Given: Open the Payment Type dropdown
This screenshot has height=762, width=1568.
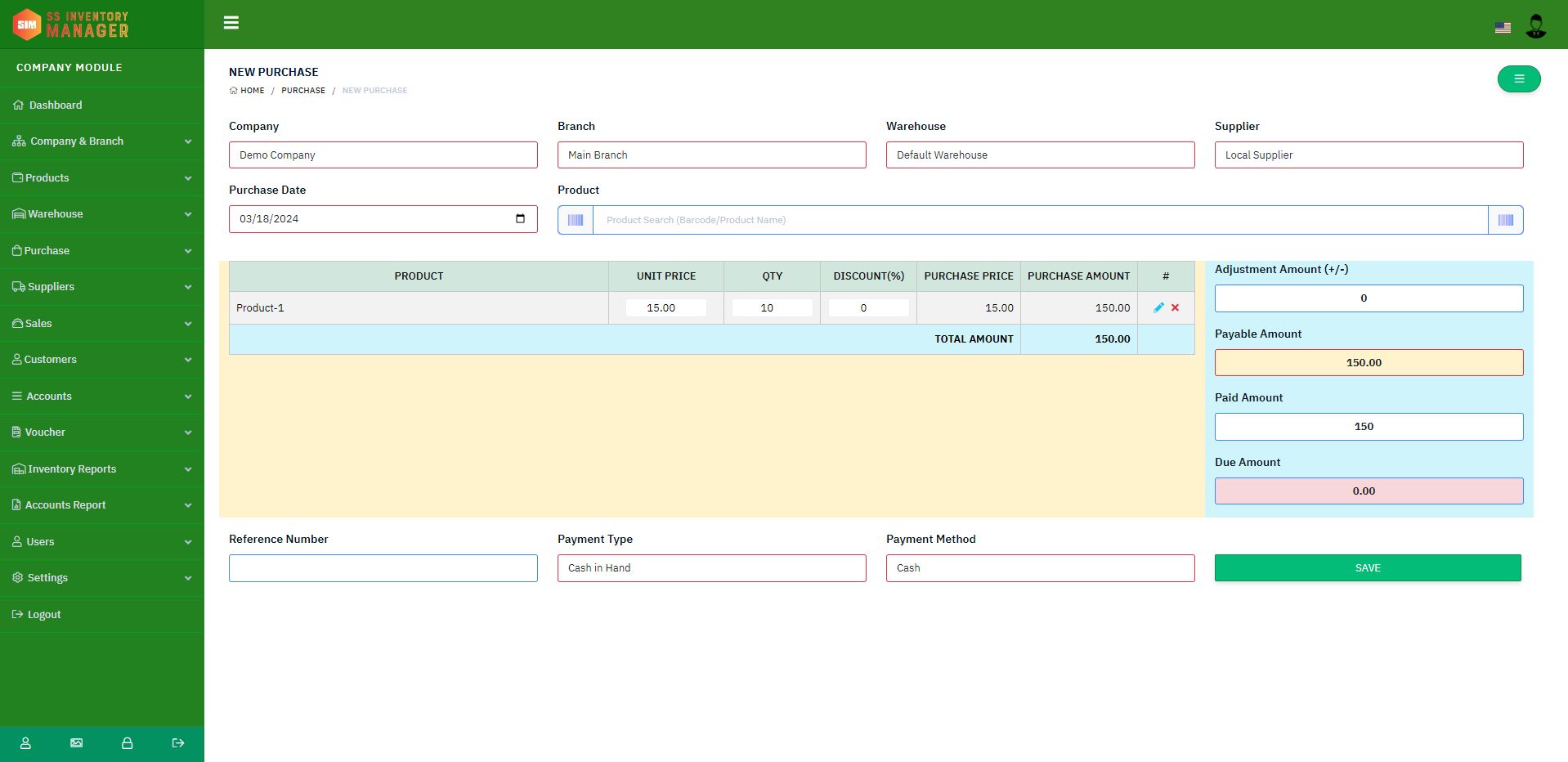Looking at the screenshot, I should [711, 568].
